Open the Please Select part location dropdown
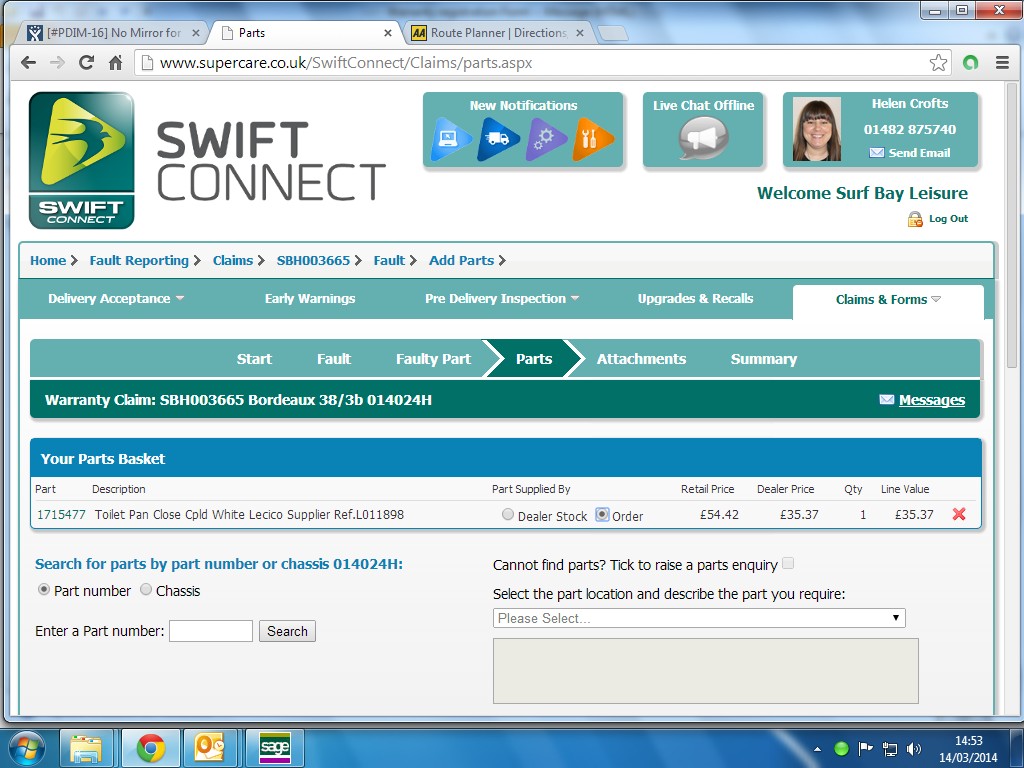 pyautogui.click(x=699, y=618)
